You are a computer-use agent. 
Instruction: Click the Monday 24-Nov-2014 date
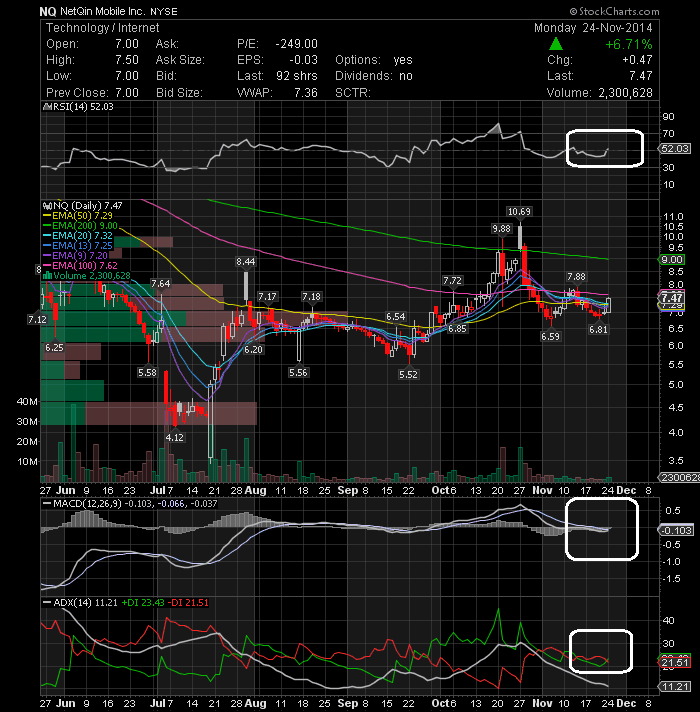pyautogui.click(x=593, y=28)
